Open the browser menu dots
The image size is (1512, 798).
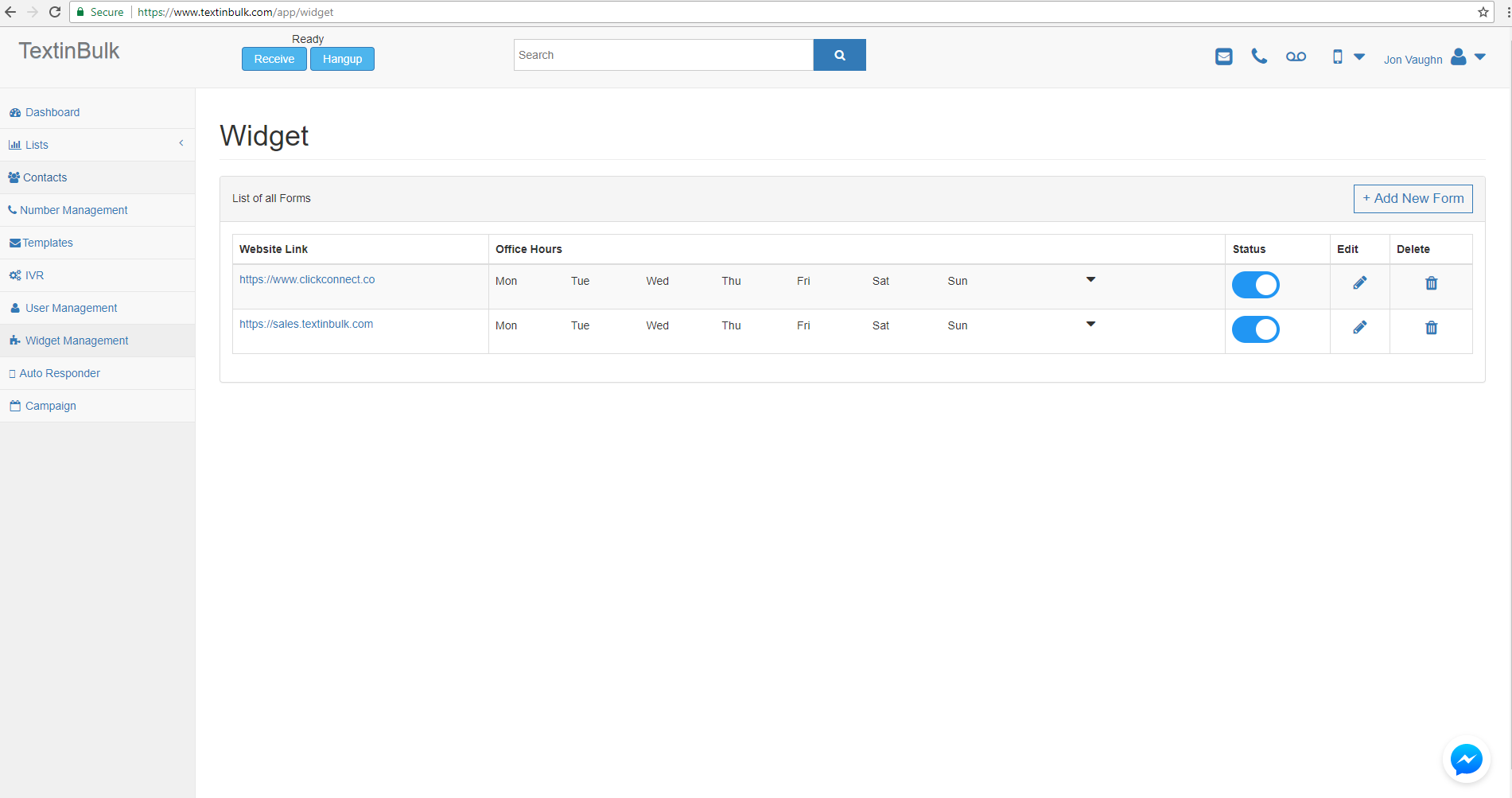pyautogui.click(x=1507, y=12)
